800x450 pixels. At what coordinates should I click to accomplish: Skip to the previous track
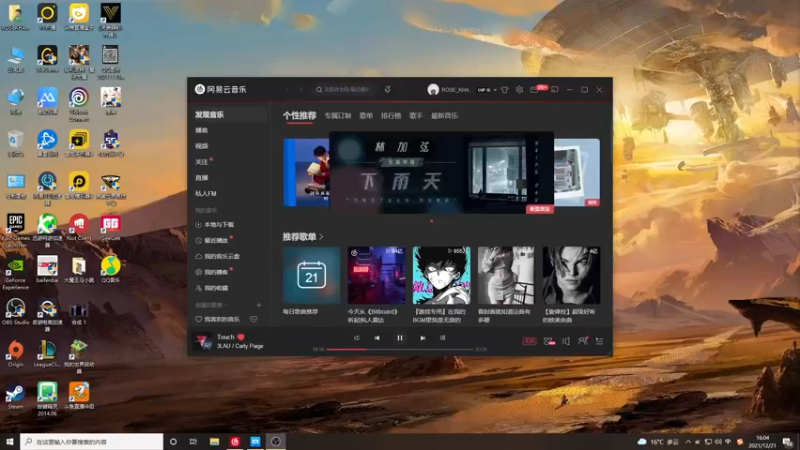tap(377, 338)
